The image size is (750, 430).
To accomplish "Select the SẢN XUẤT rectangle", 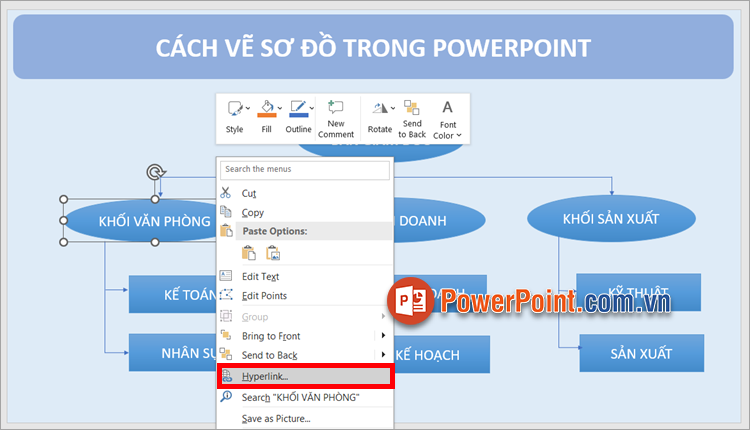I will pyautogui.click(x=641, y=353).
